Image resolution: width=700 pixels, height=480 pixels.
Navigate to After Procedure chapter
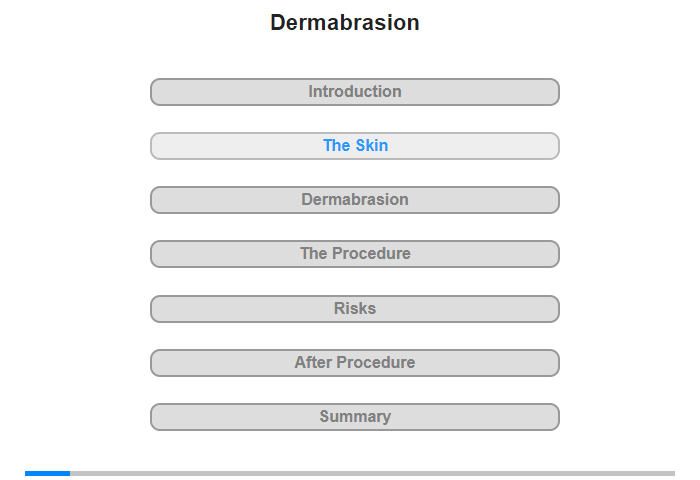coord(354,363)
